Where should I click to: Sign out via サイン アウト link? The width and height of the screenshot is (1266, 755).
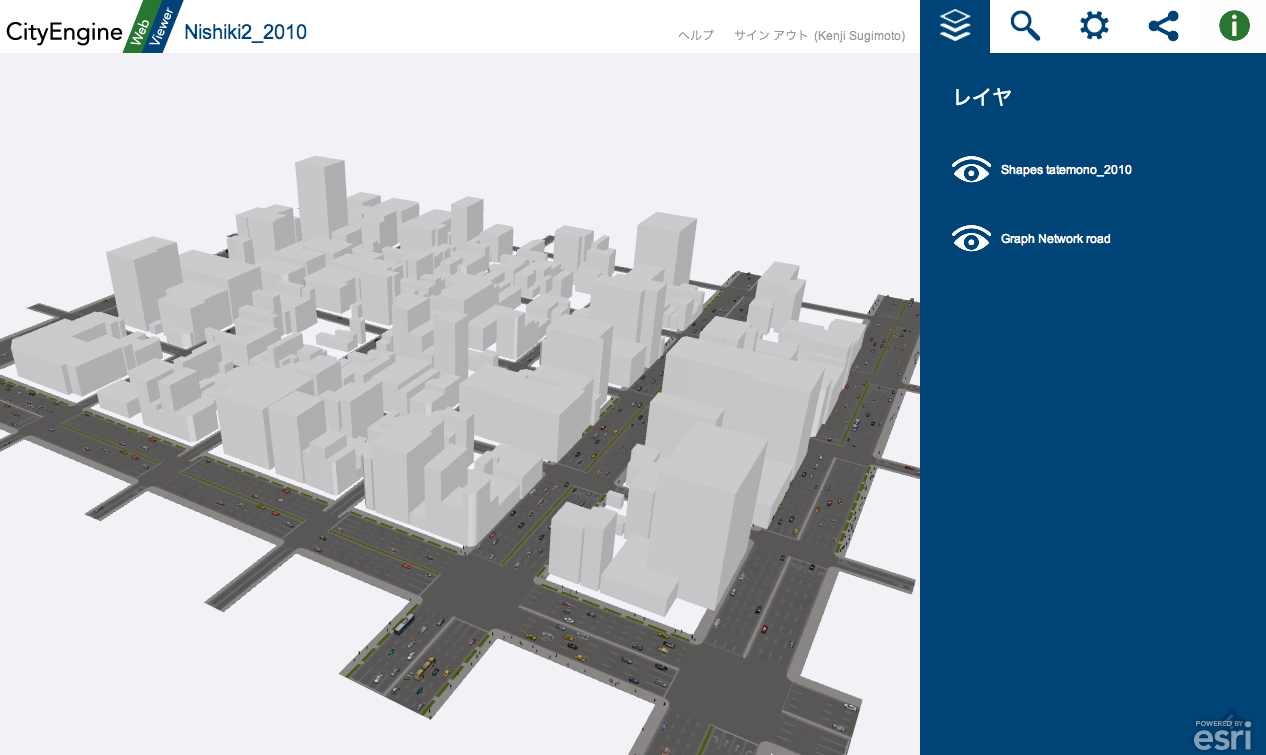click(770, 34)
